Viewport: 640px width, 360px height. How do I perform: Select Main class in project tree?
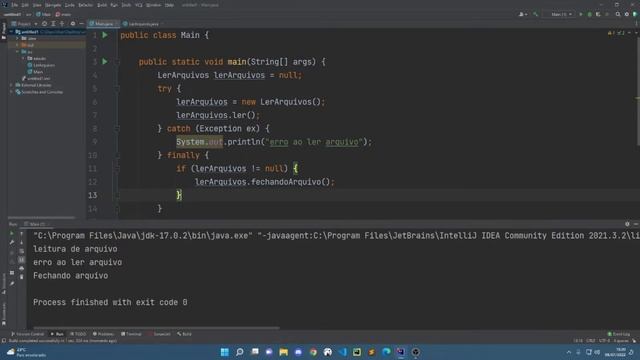click(x=35, y=72)
